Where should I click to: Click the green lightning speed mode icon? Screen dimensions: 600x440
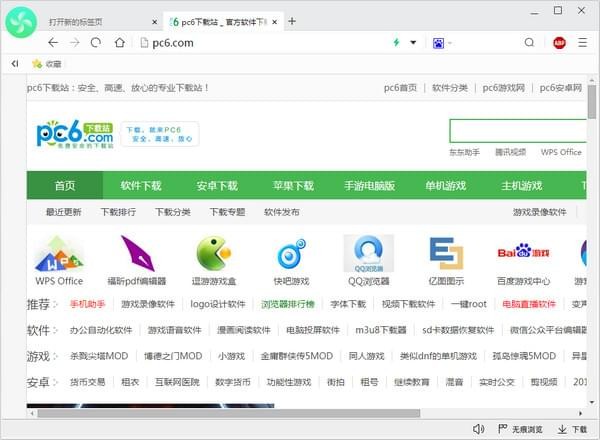tap(396, 42)
